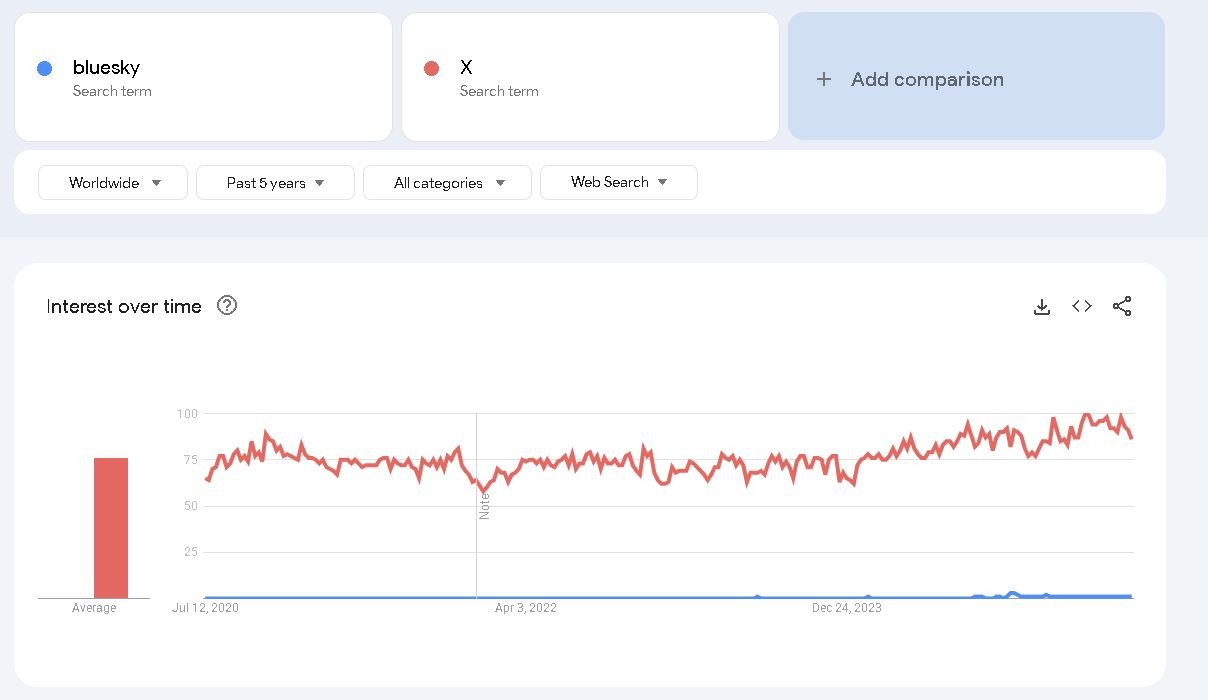Click the Search term label under X

499,91
